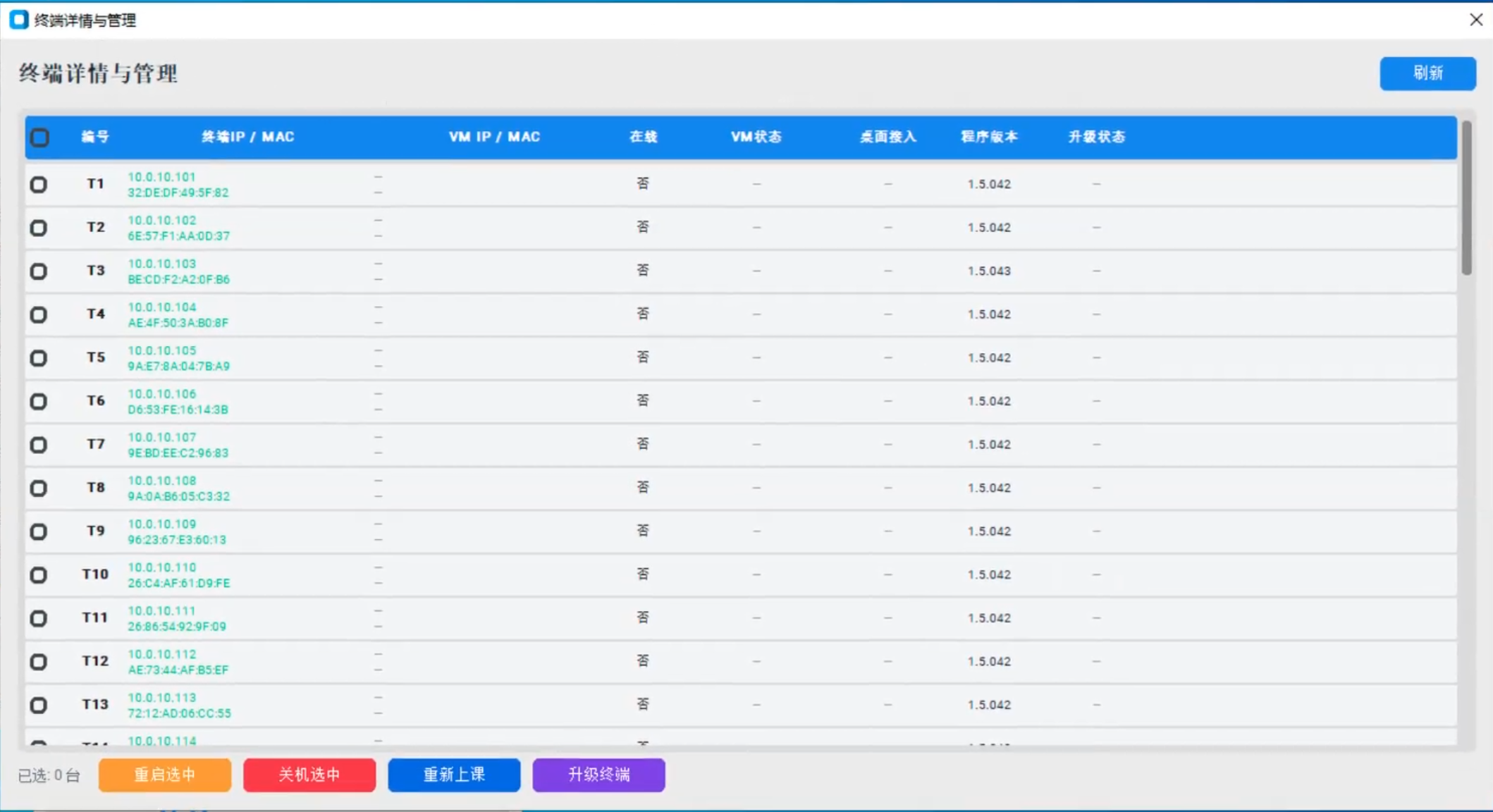Image resolution: width=1493 pixels, height=812 pixels.
Task: Select terminal T11 checkbox
Action: [39, 618]
